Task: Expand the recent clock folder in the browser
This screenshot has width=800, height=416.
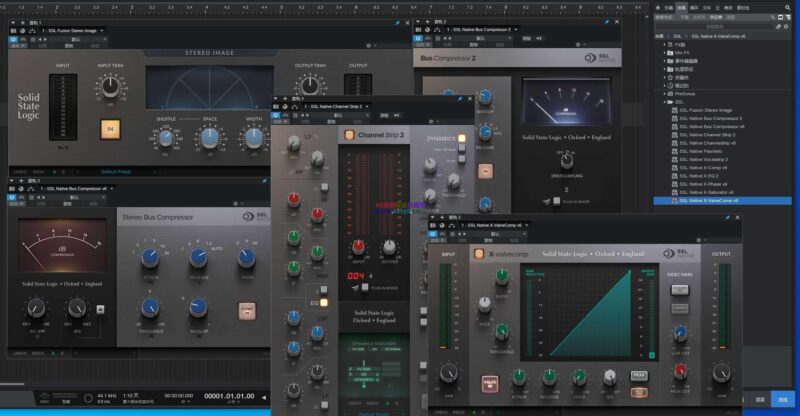Action: click(x=665, y=86)
